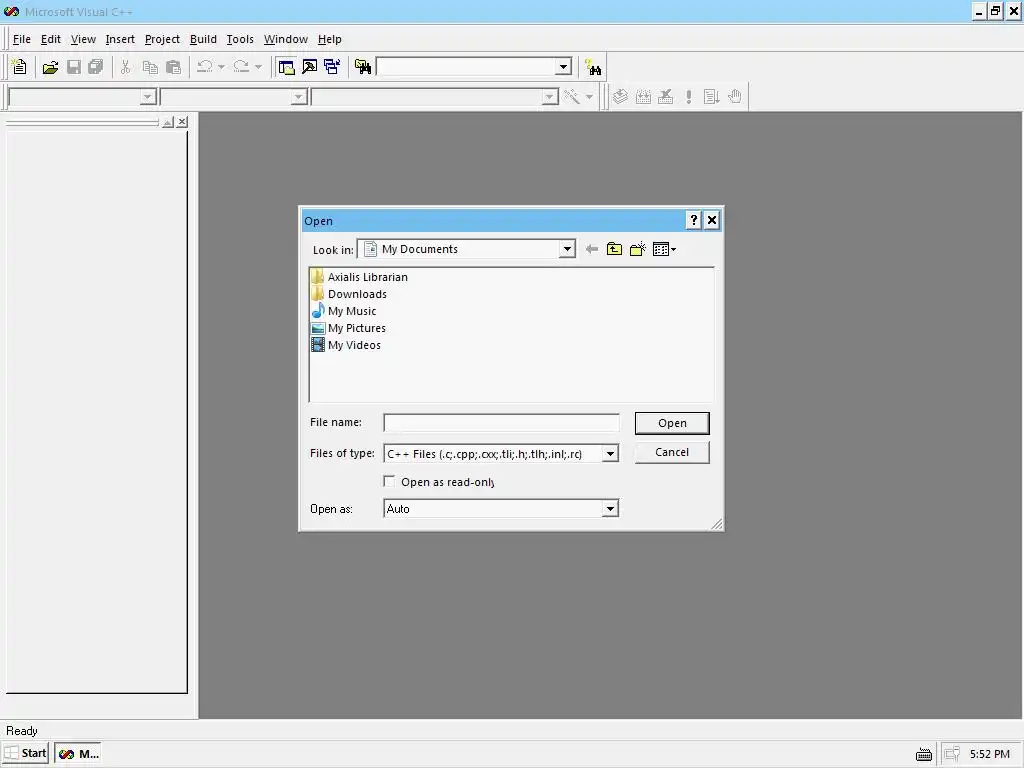Toggle the Workspace window icon
This screenshot has height=768, width=1024.
tap(286, 67)
